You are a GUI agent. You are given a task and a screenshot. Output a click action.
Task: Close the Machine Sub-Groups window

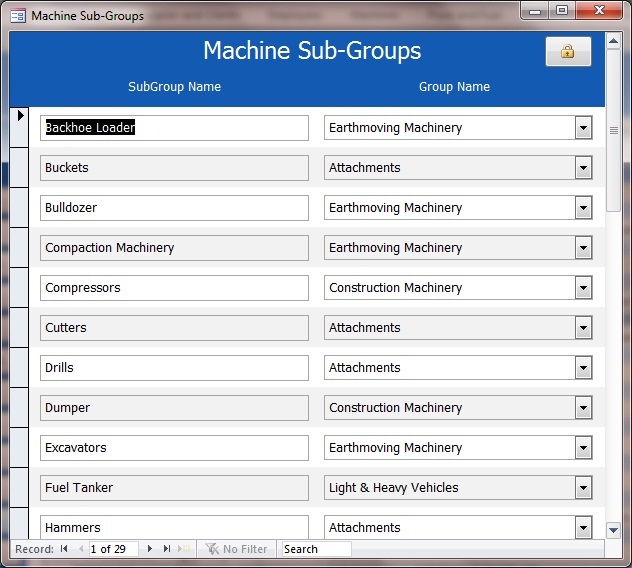(599, 10)
